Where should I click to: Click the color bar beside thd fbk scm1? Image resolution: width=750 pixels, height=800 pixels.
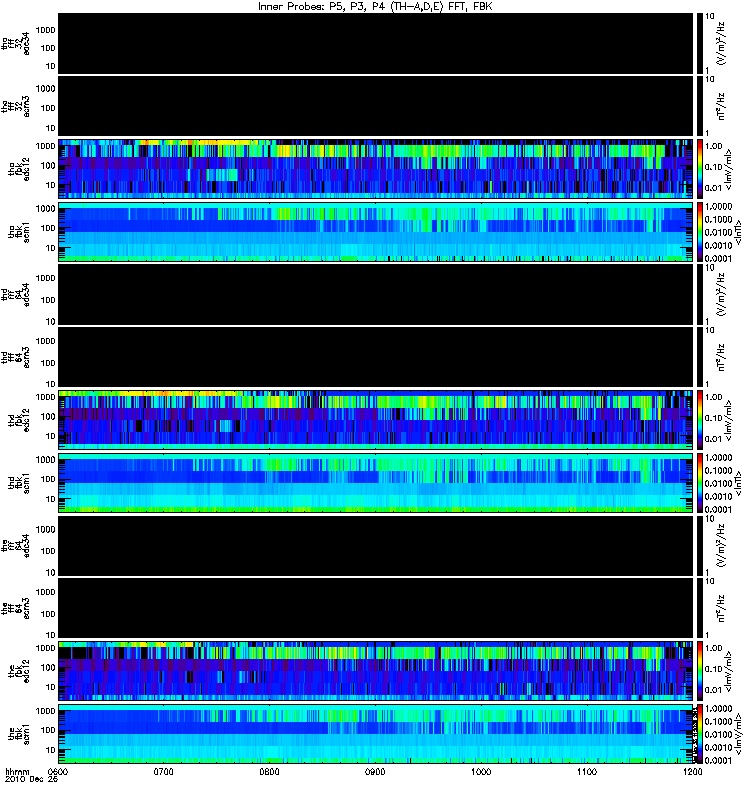pos(699,483)
